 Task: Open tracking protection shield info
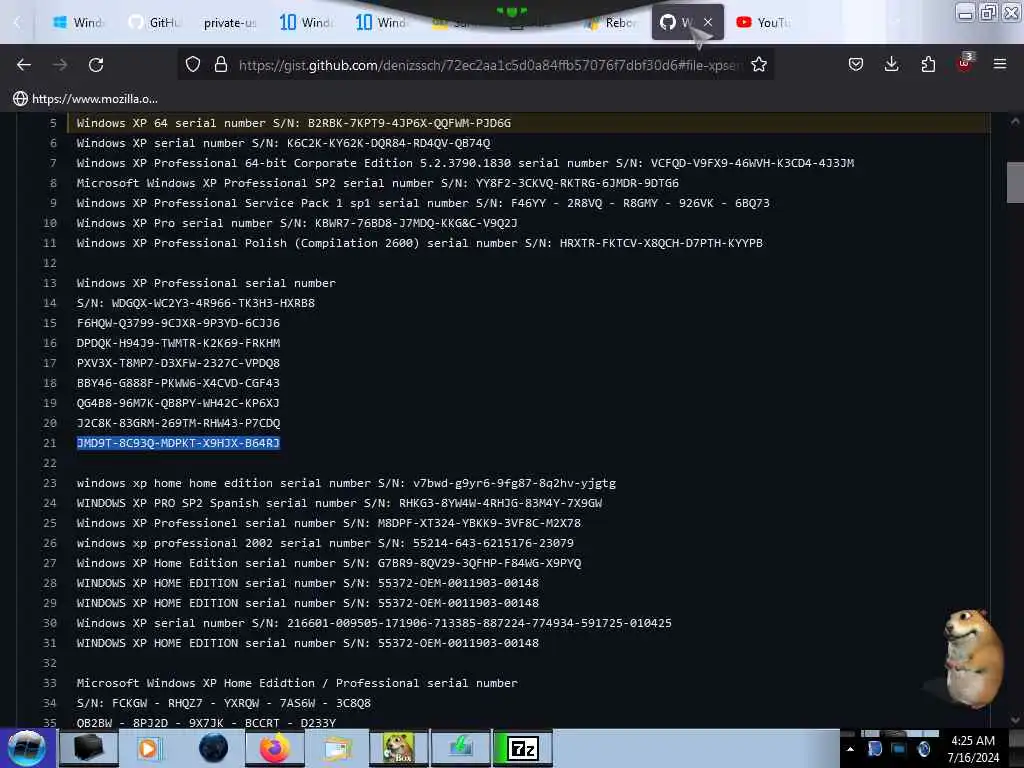pyautogui.click(x=193, y=65)
